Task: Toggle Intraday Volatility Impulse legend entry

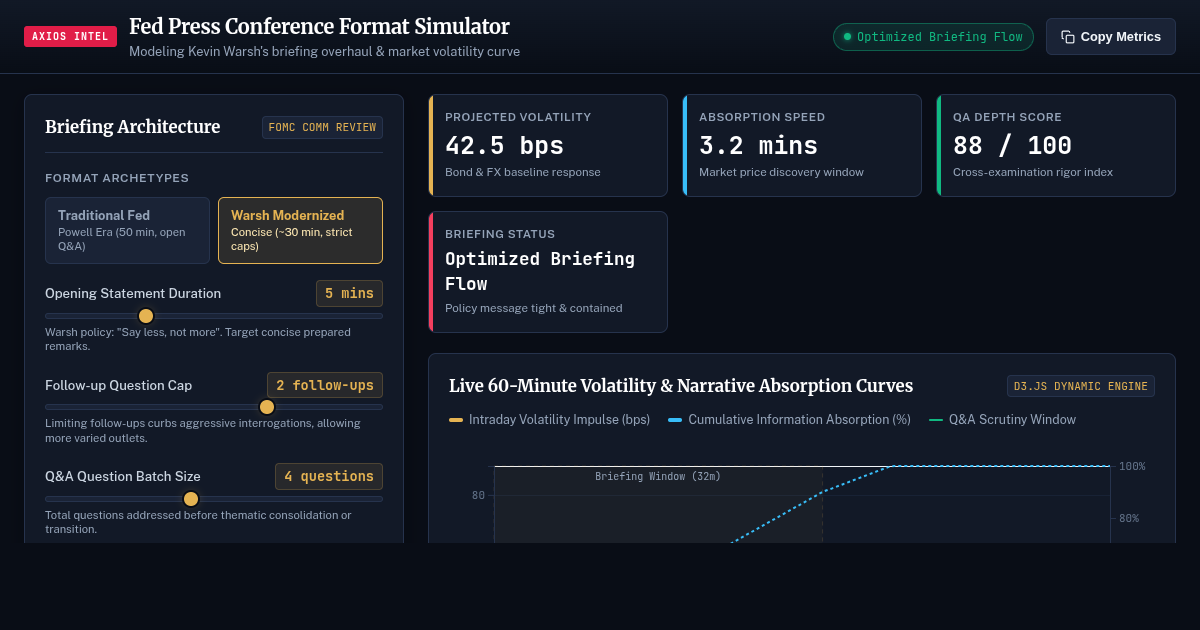Action: [549, 420]
